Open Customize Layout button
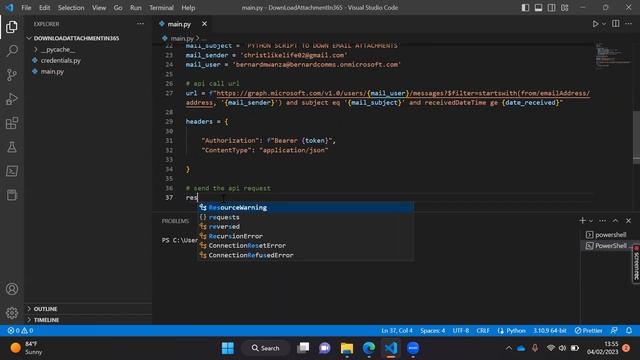The image size is (640, 360). click(564, 7)
